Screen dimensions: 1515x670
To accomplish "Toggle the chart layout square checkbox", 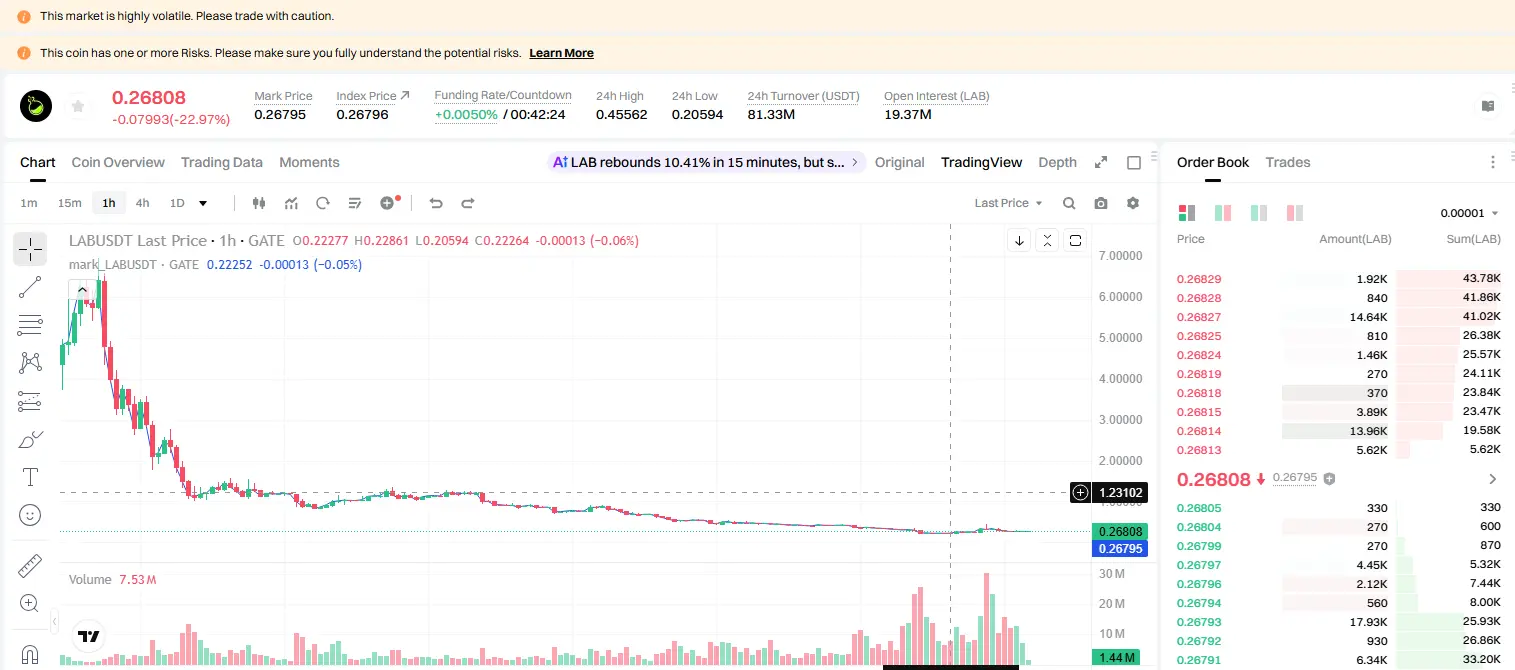I will [1134, 162].
